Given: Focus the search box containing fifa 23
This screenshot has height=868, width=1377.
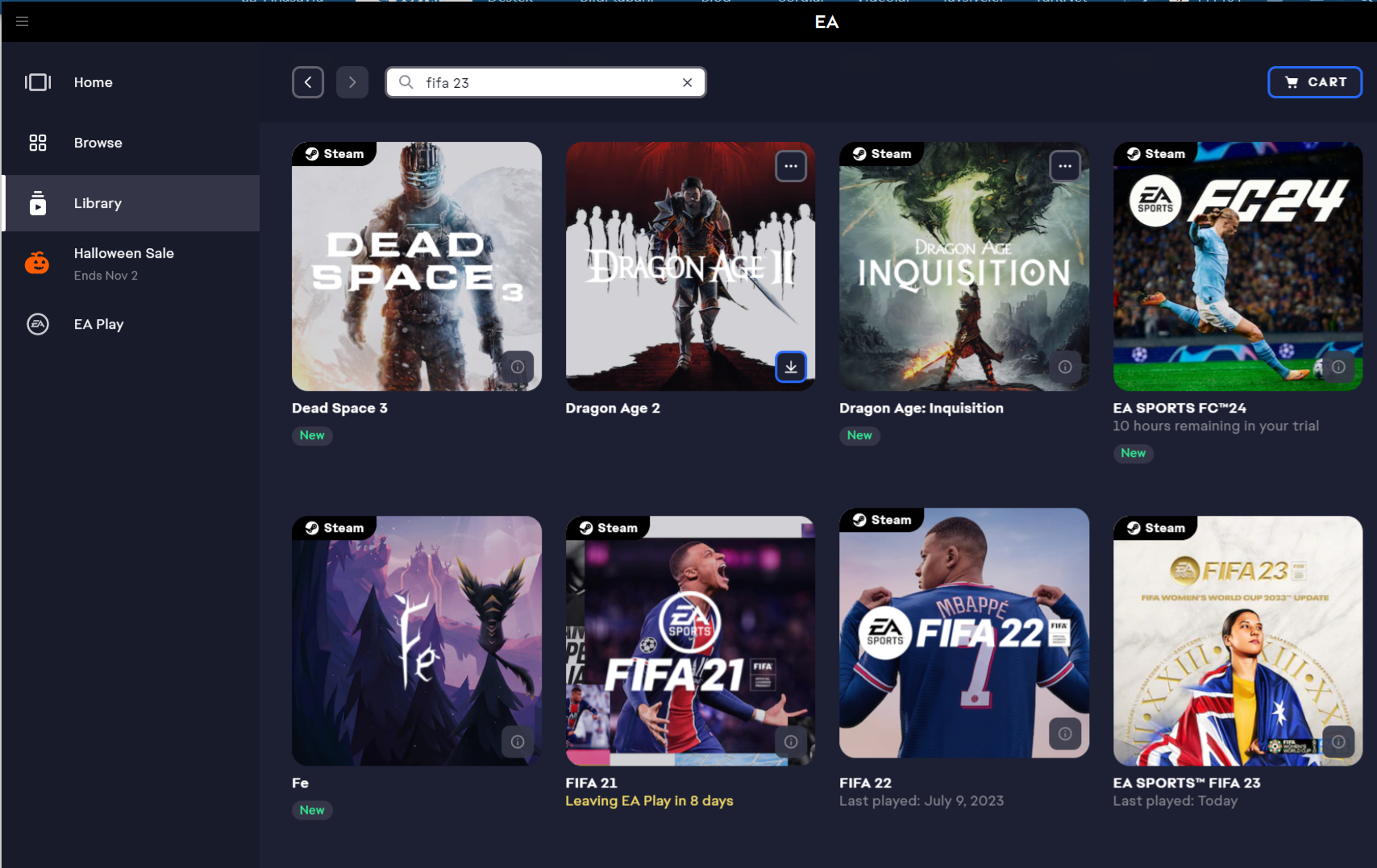Looking at the screenshot, I should coord(546,82).
